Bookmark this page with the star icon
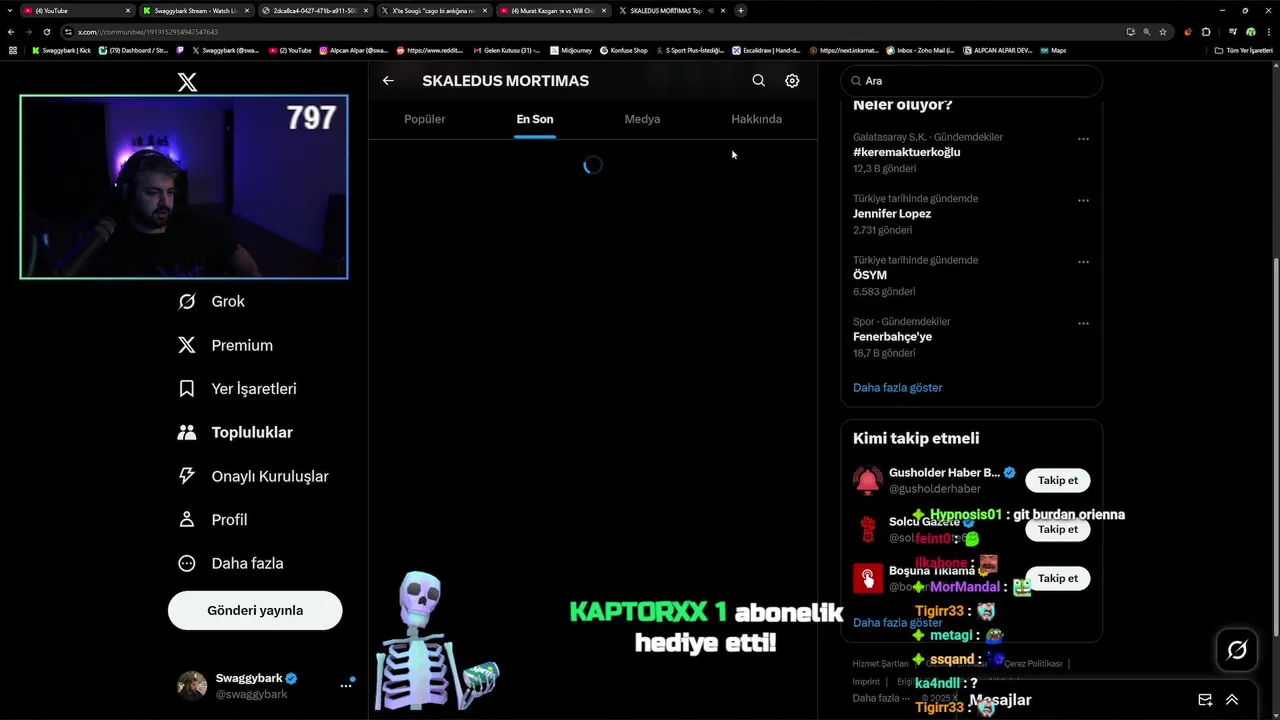This screenshot has width=1280, height=720. point(1162,31)
